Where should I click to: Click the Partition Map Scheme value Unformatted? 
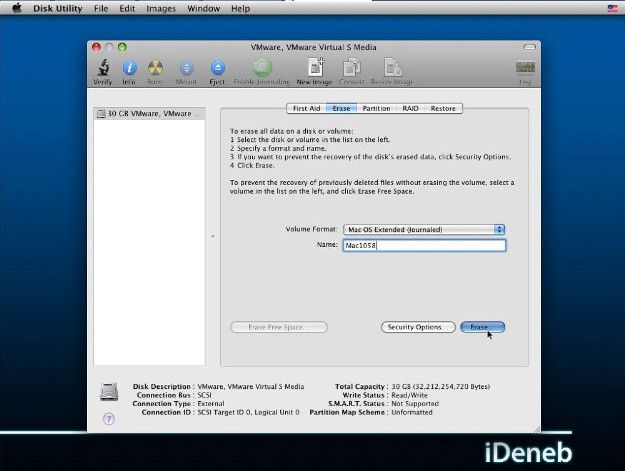(x=412, y=412)
